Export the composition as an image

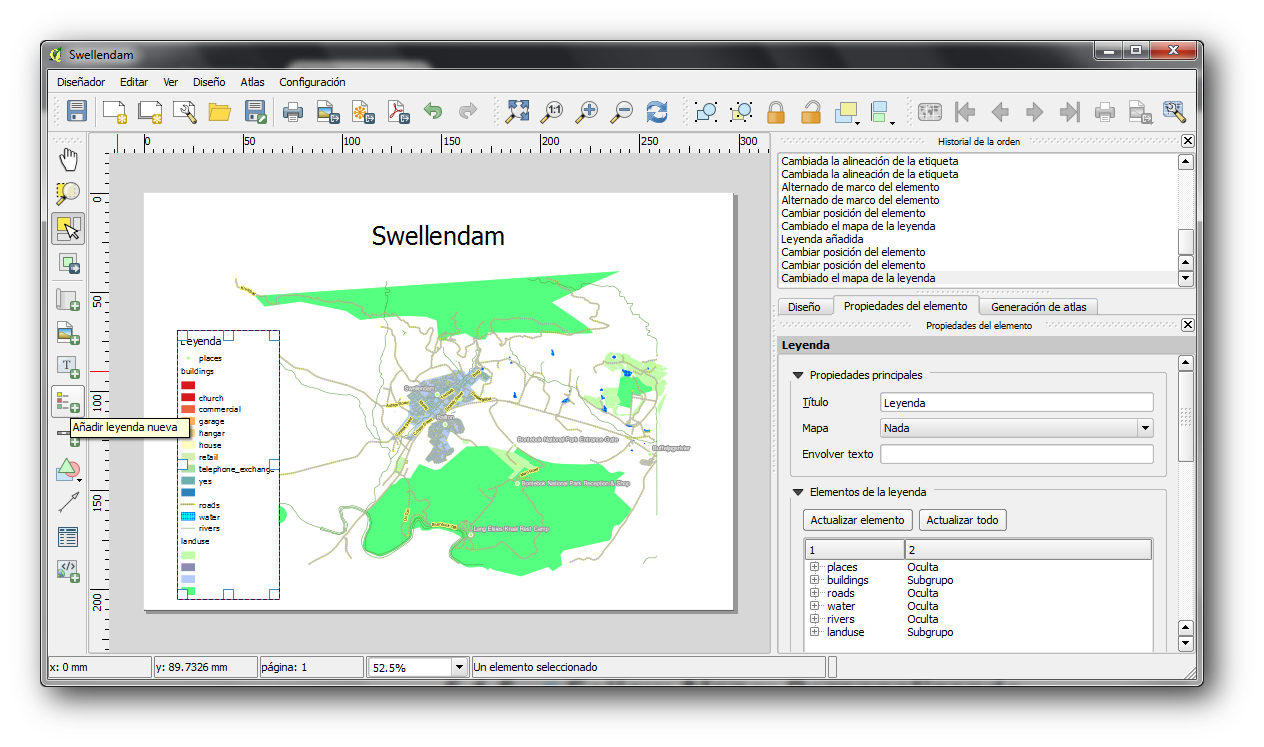(327, 112)
